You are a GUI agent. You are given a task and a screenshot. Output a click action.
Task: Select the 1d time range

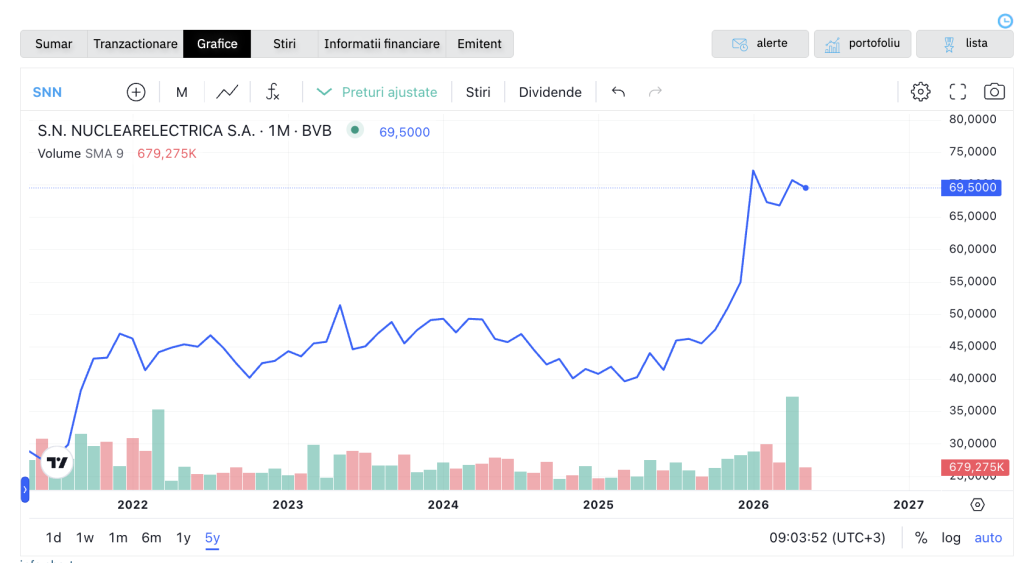[x=54, y=538]
